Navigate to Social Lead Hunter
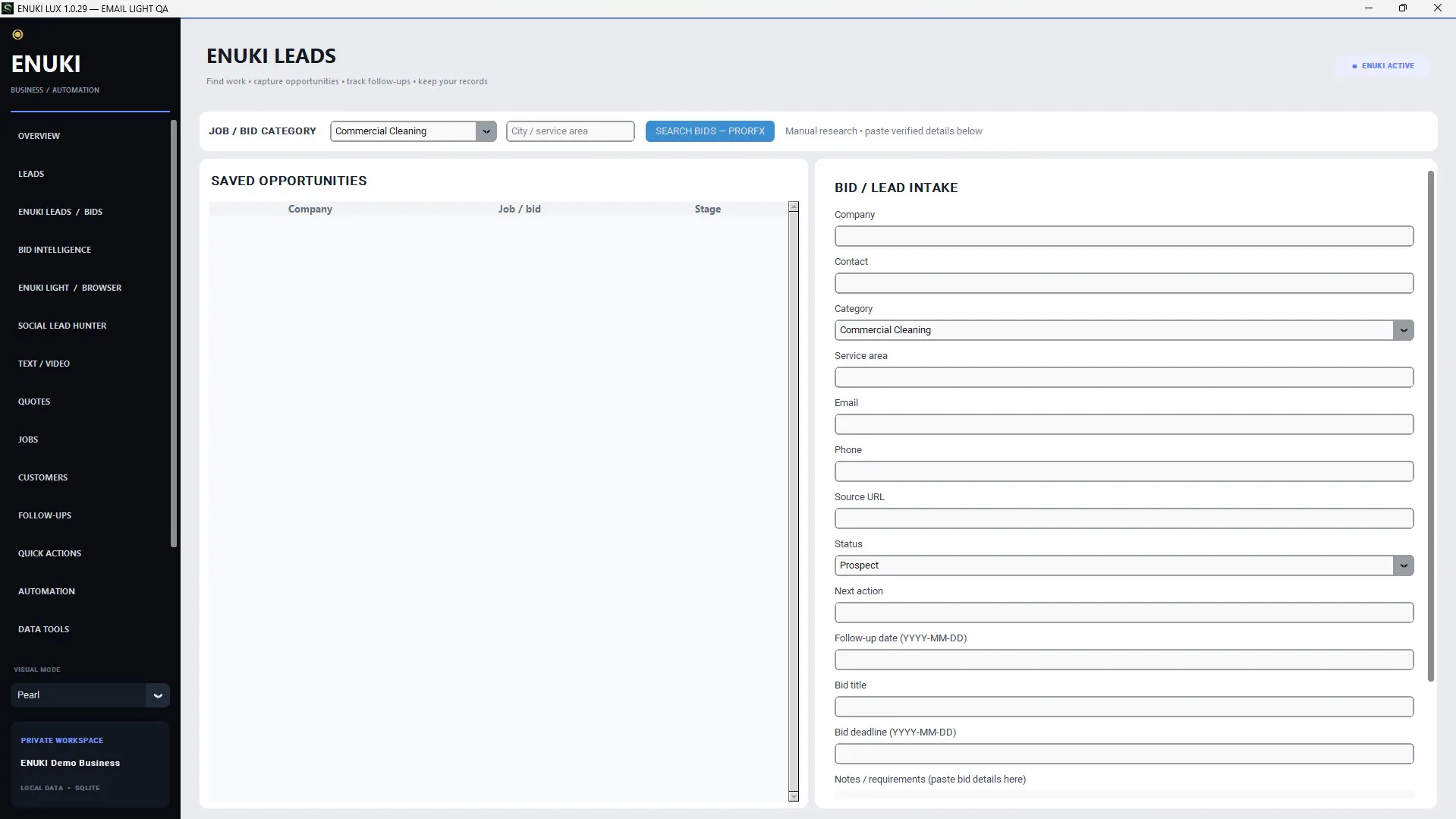Viewport: 1456px width, 819px height. [x=62, y=326]
